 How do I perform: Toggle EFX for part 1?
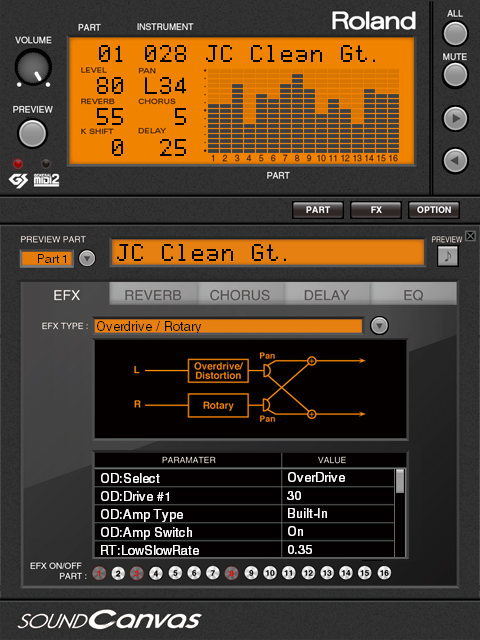coord(99,573)
